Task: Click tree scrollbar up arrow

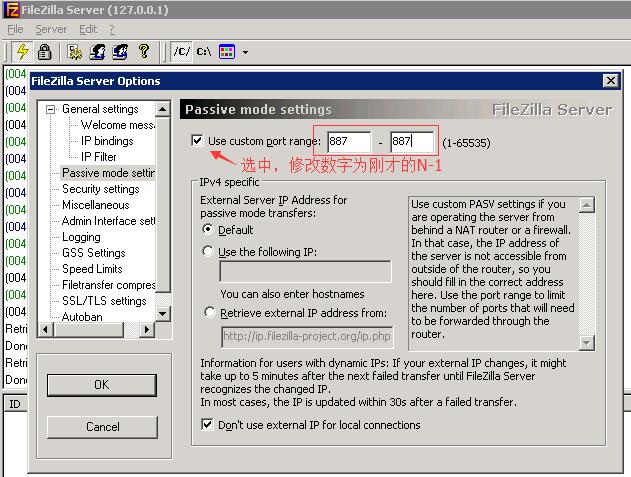Action: pos(163,109)
